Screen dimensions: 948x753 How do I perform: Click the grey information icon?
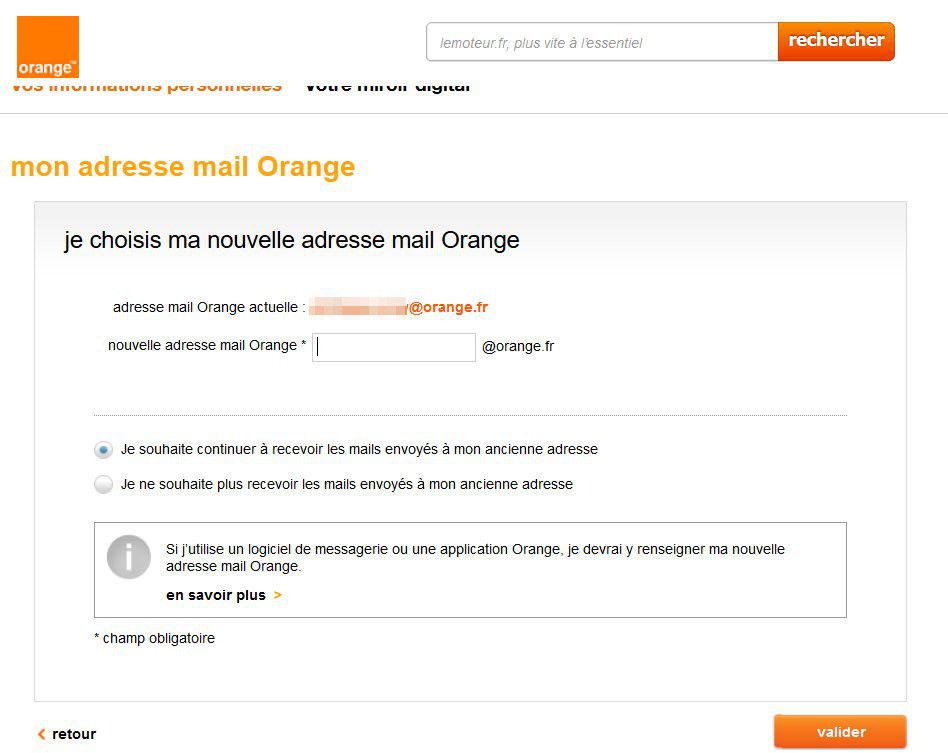click(129, 557)
